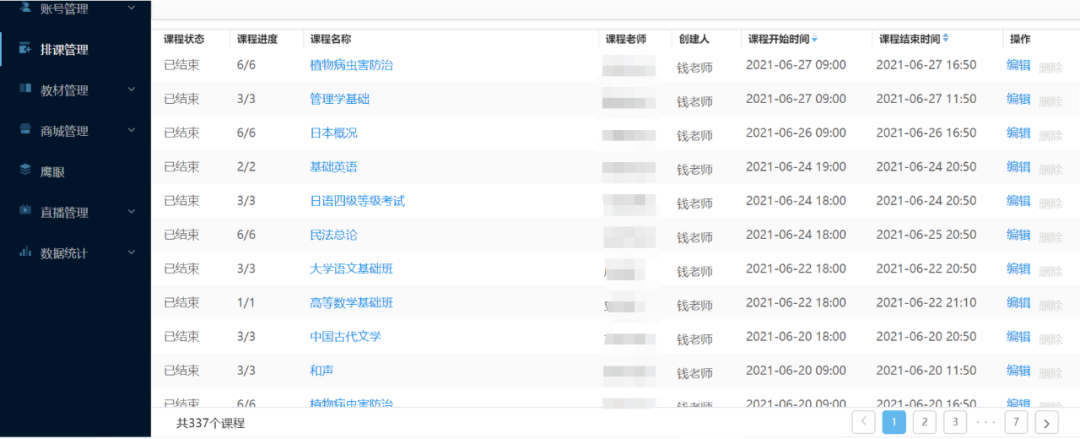The width and height of the screenshot is (1080, 439).
Task: Click 编辑 for 管理学基础 row
Action: (x=1018, y=99)
